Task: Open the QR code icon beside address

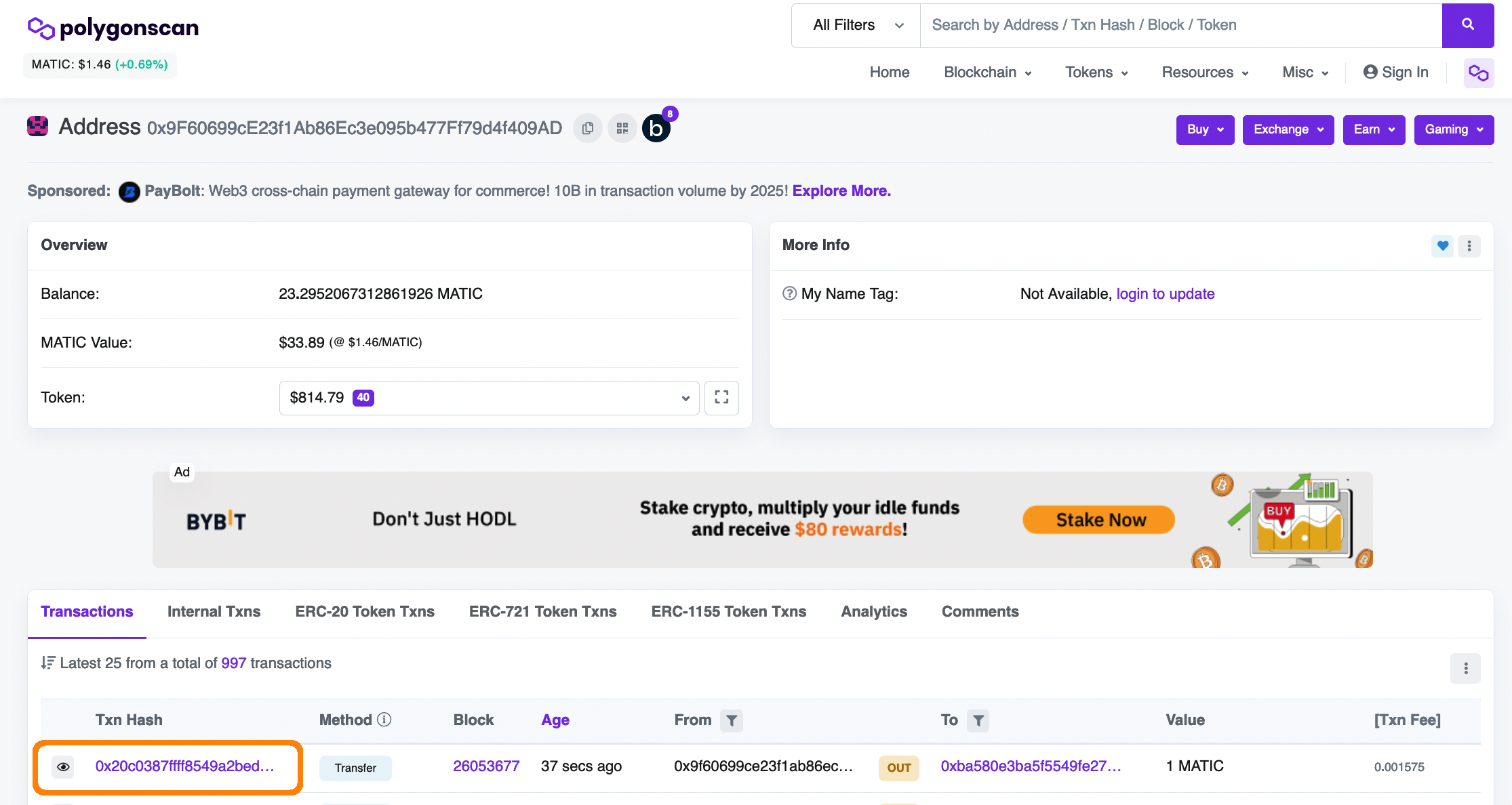Action: click(x=622, y=128)
